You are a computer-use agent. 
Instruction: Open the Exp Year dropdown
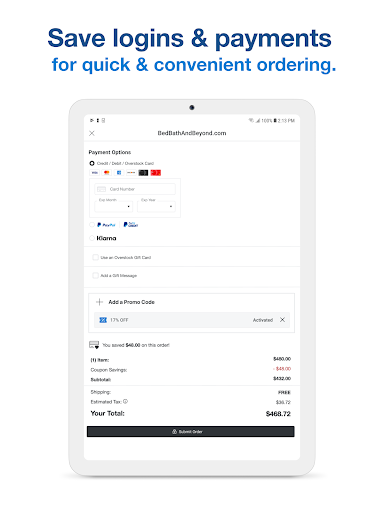[156, 206]
